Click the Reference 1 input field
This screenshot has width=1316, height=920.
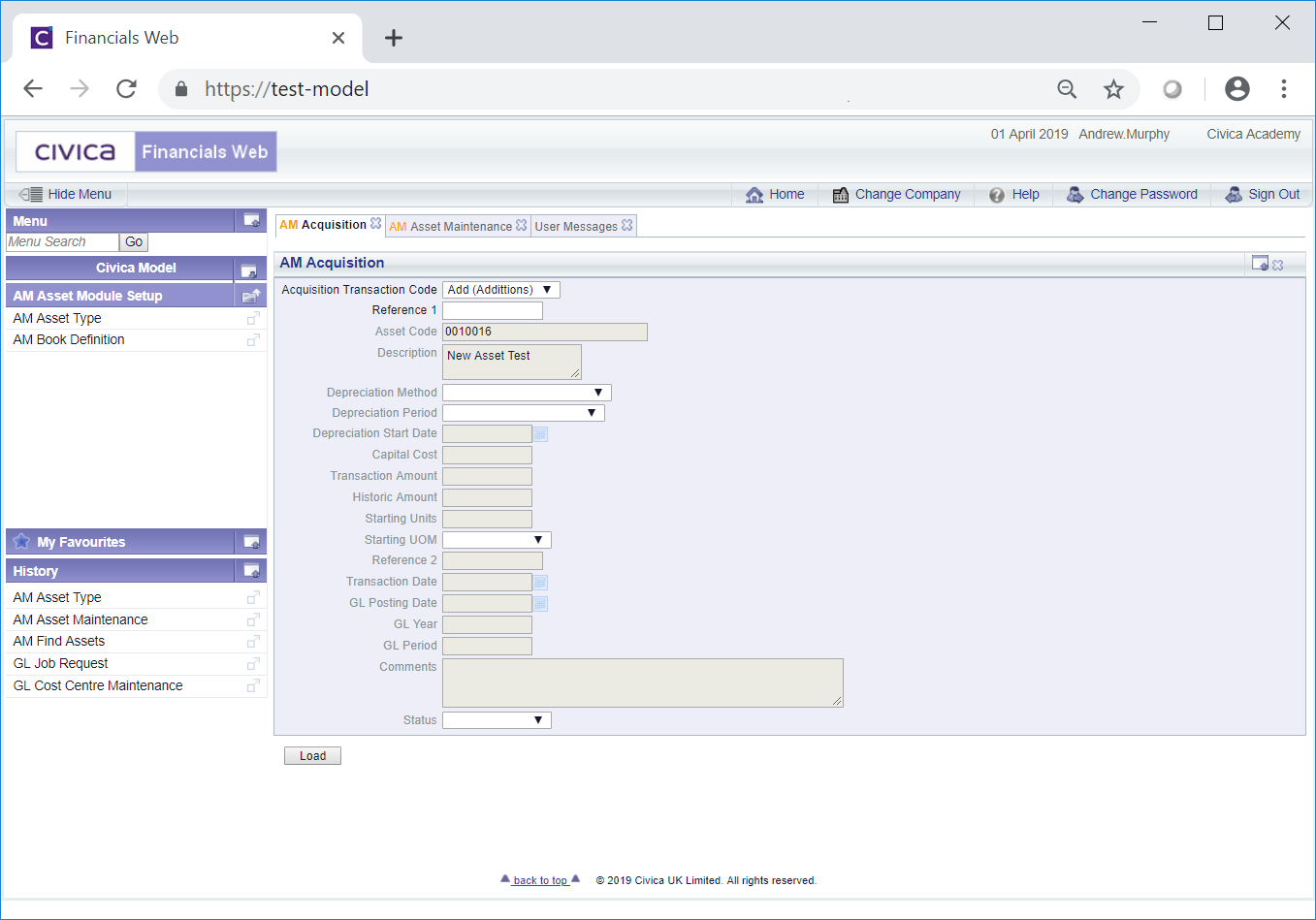493,311
